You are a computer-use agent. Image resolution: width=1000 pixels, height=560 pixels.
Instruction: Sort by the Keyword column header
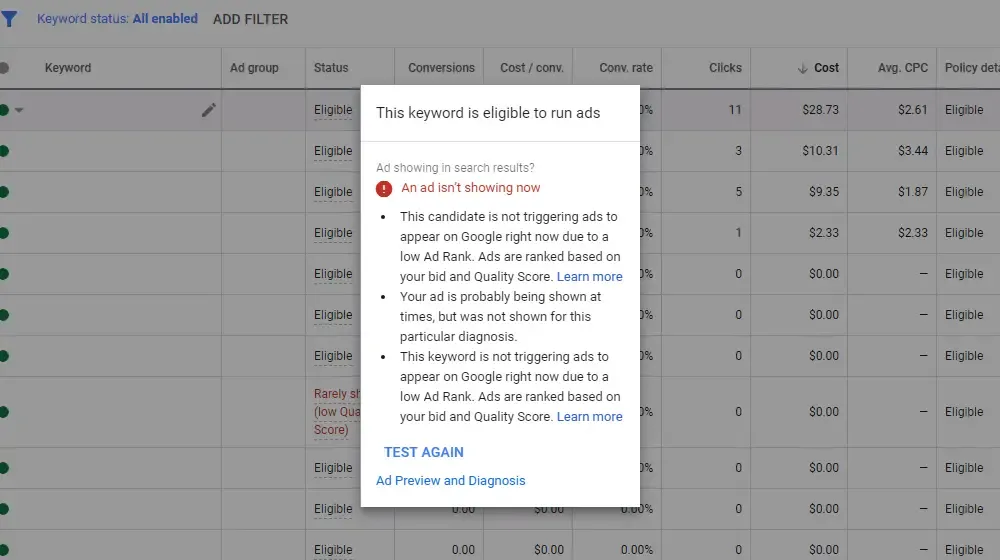(x=68, y=68)
